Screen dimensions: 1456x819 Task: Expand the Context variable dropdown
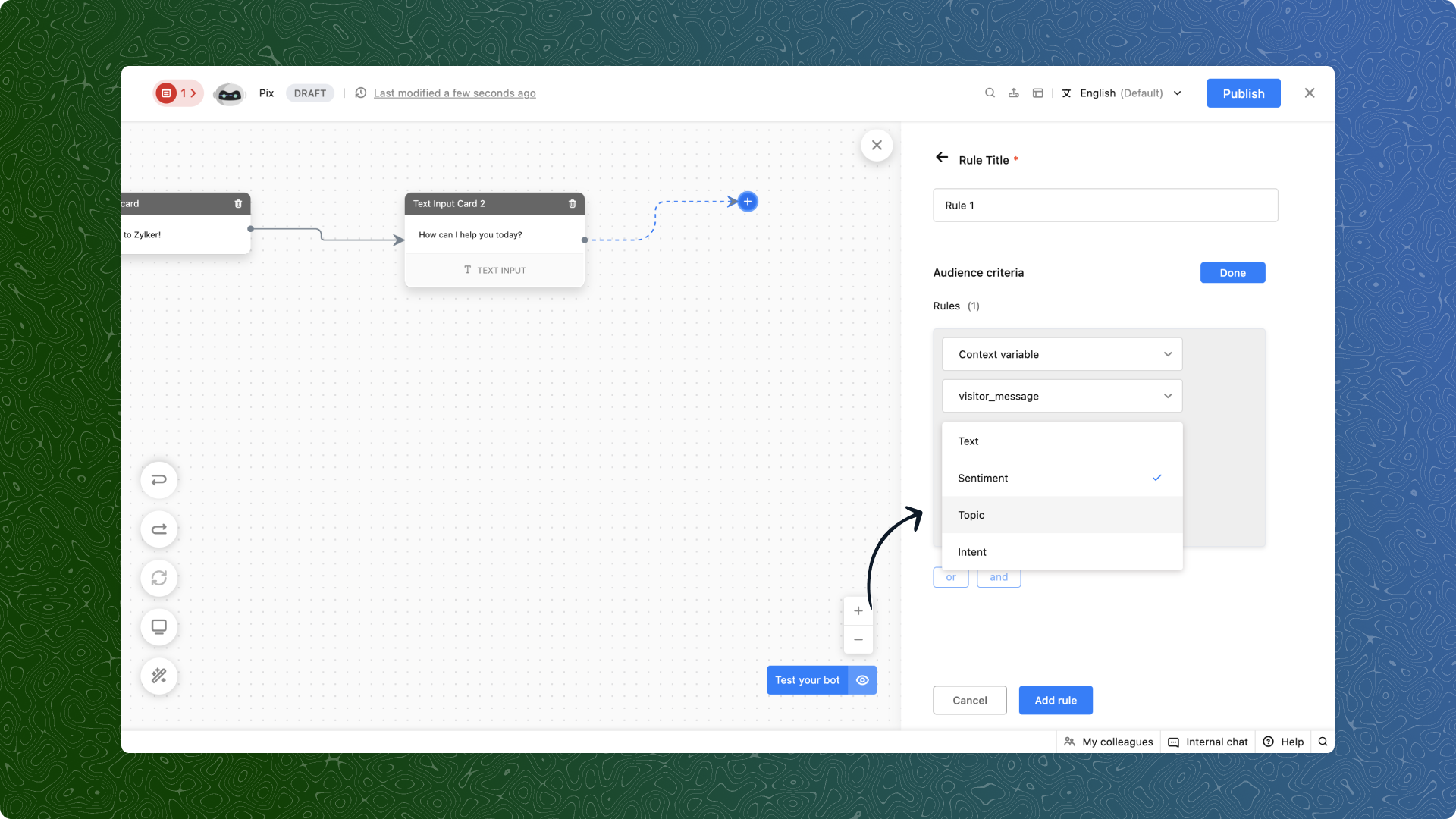1062,354
